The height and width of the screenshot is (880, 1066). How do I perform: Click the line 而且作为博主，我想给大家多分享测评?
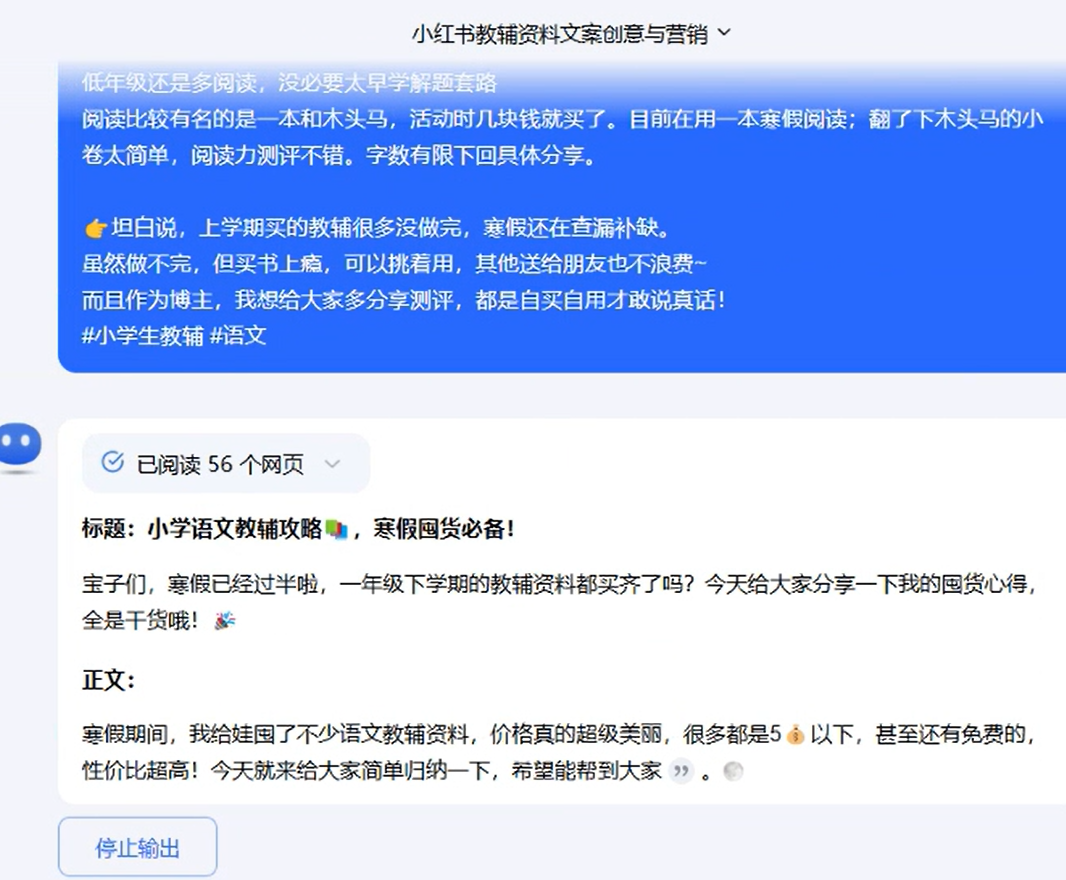tap(404, 300)
